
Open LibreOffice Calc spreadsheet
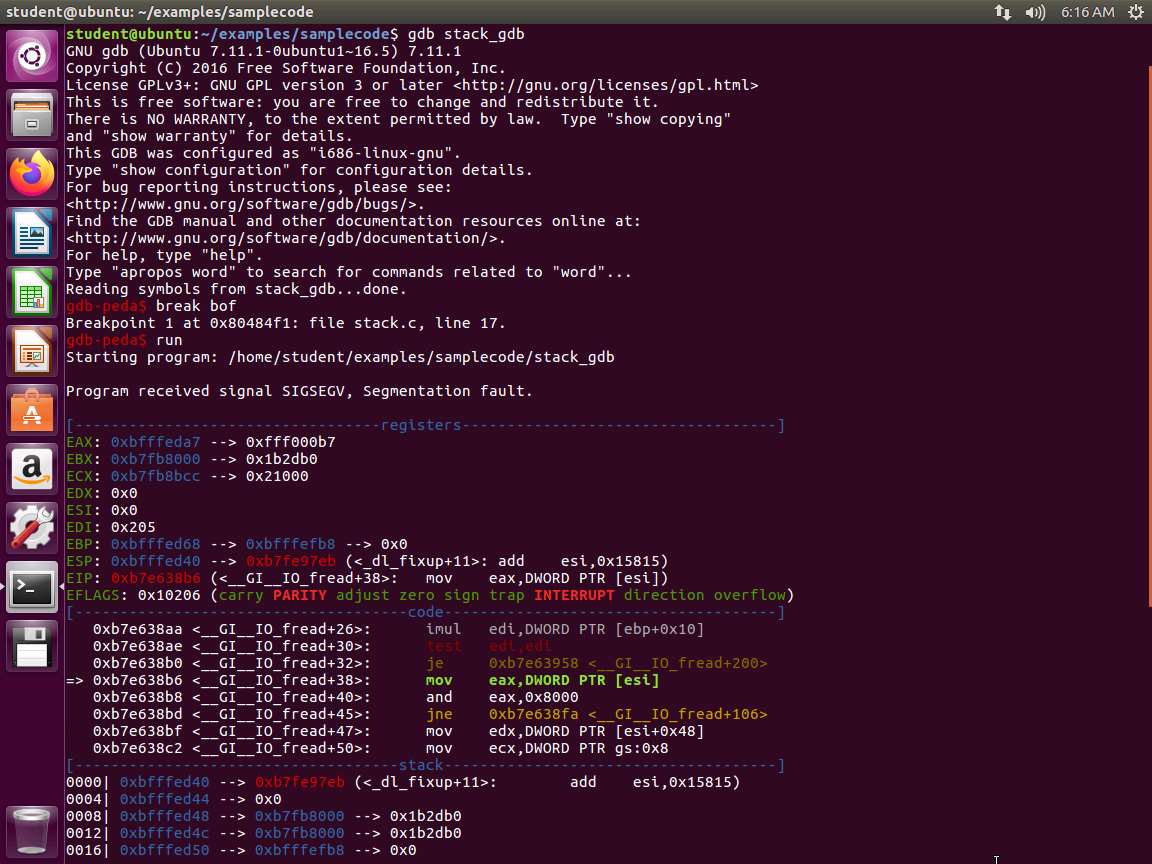[x=32, y=292]
